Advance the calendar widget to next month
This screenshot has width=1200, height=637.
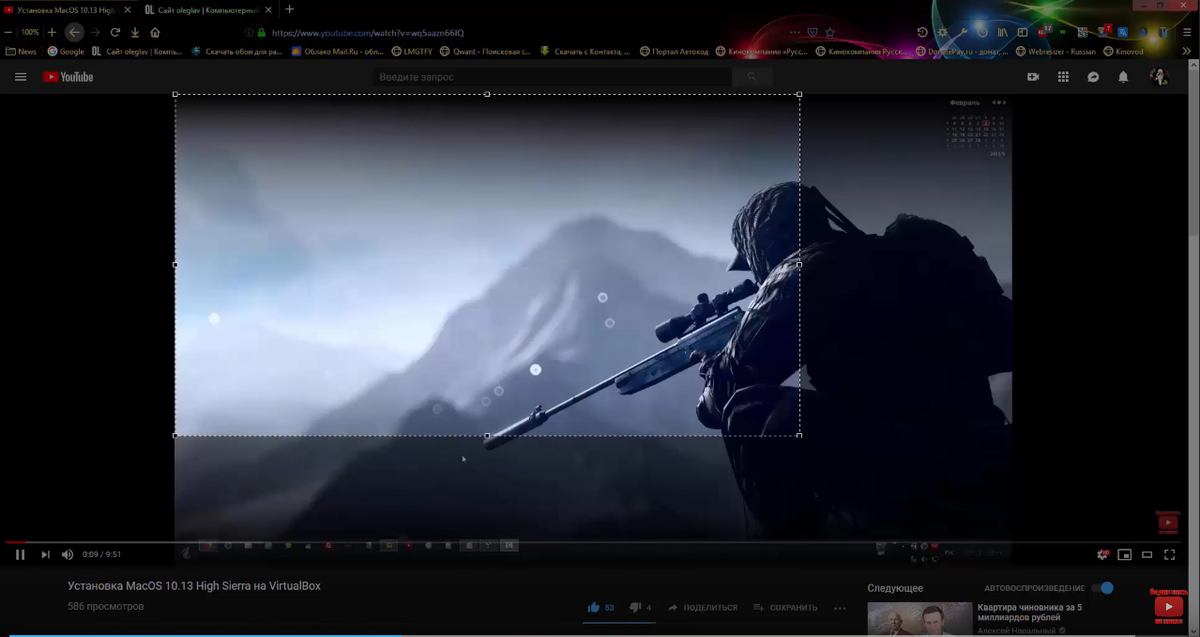point(1004,102)
